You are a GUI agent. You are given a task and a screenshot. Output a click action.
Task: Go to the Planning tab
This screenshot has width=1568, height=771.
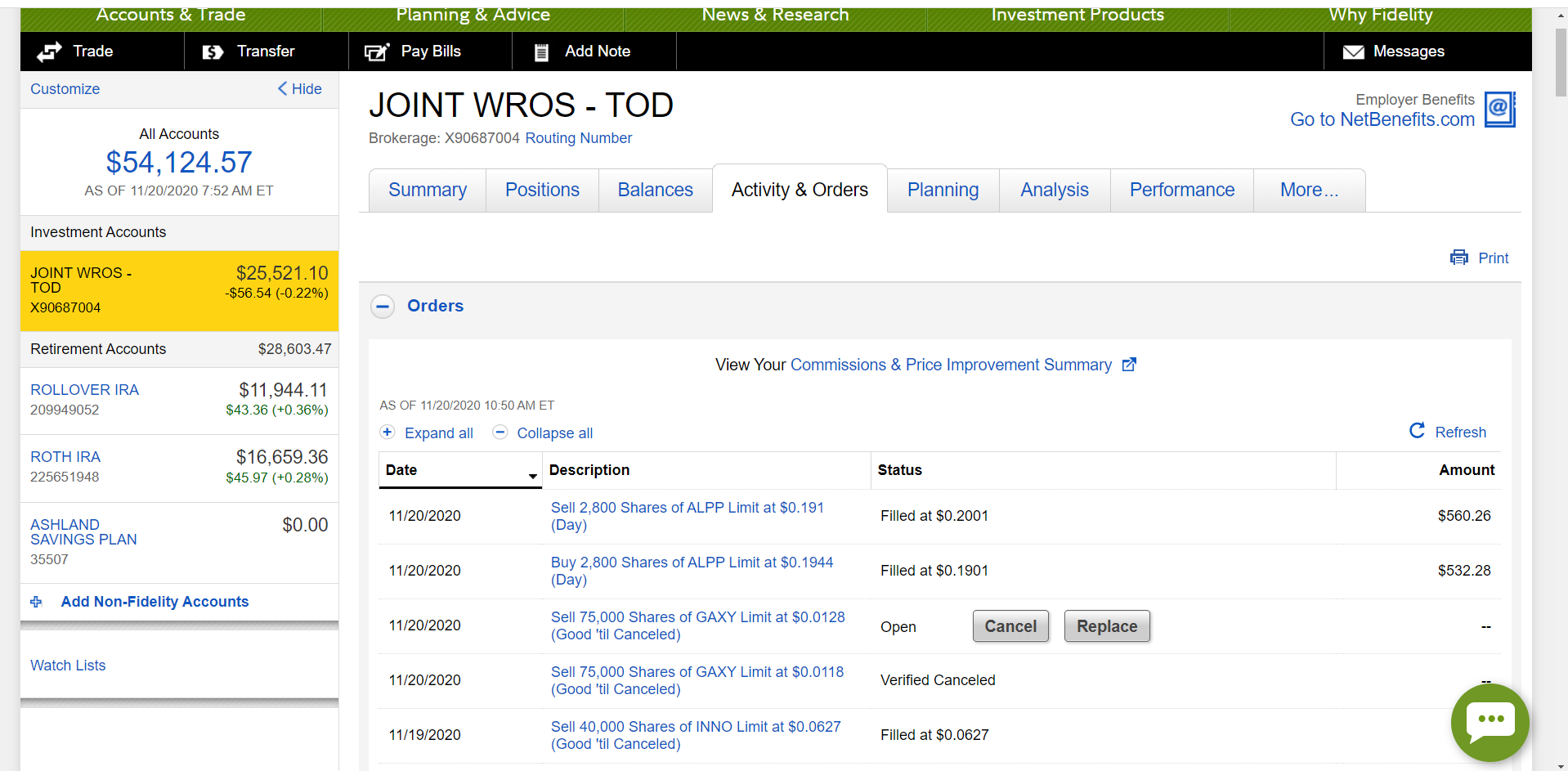[x=943, y=191]
